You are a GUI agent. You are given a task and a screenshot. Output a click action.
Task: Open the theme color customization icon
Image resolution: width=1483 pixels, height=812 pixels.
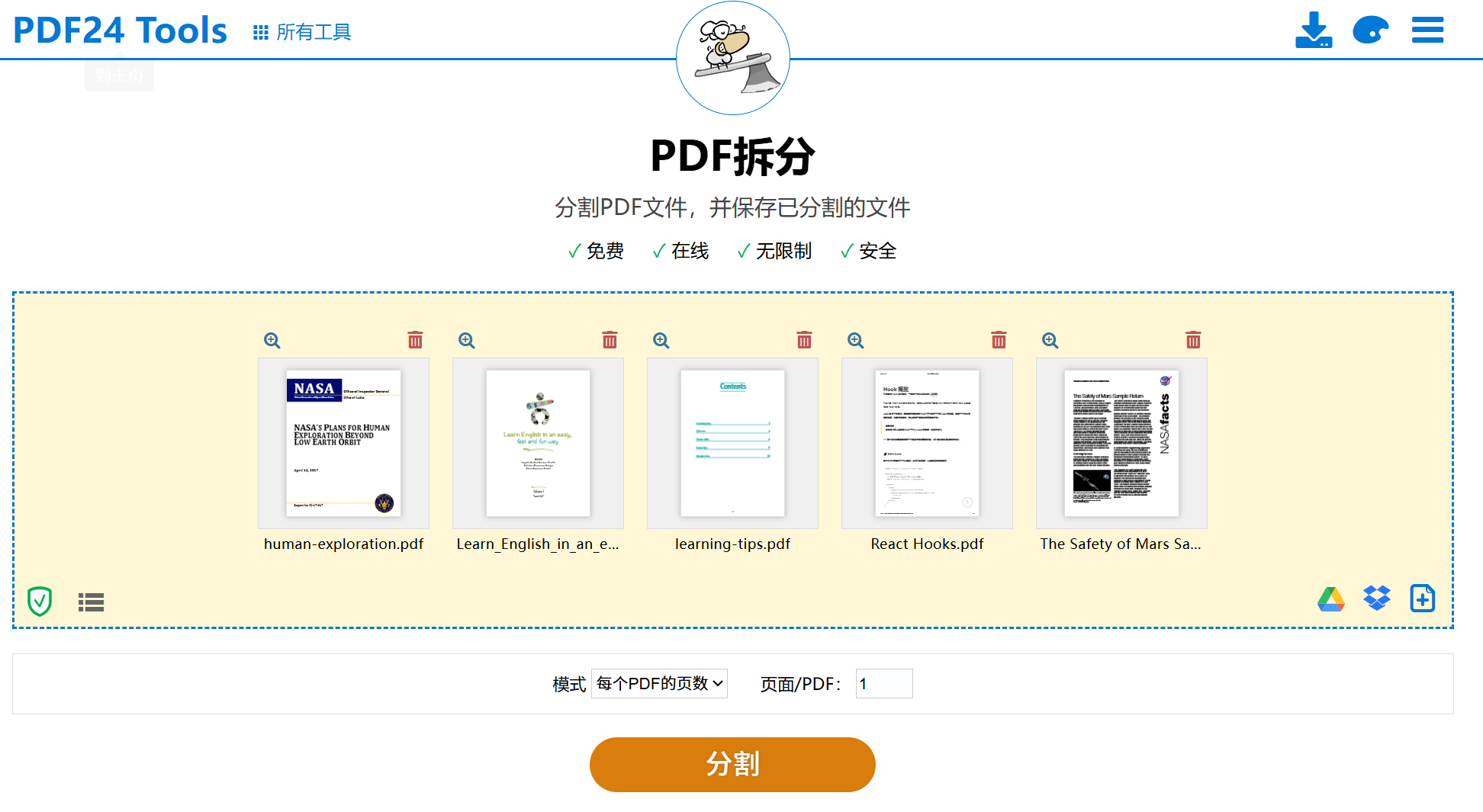[x=1371, y=30]
